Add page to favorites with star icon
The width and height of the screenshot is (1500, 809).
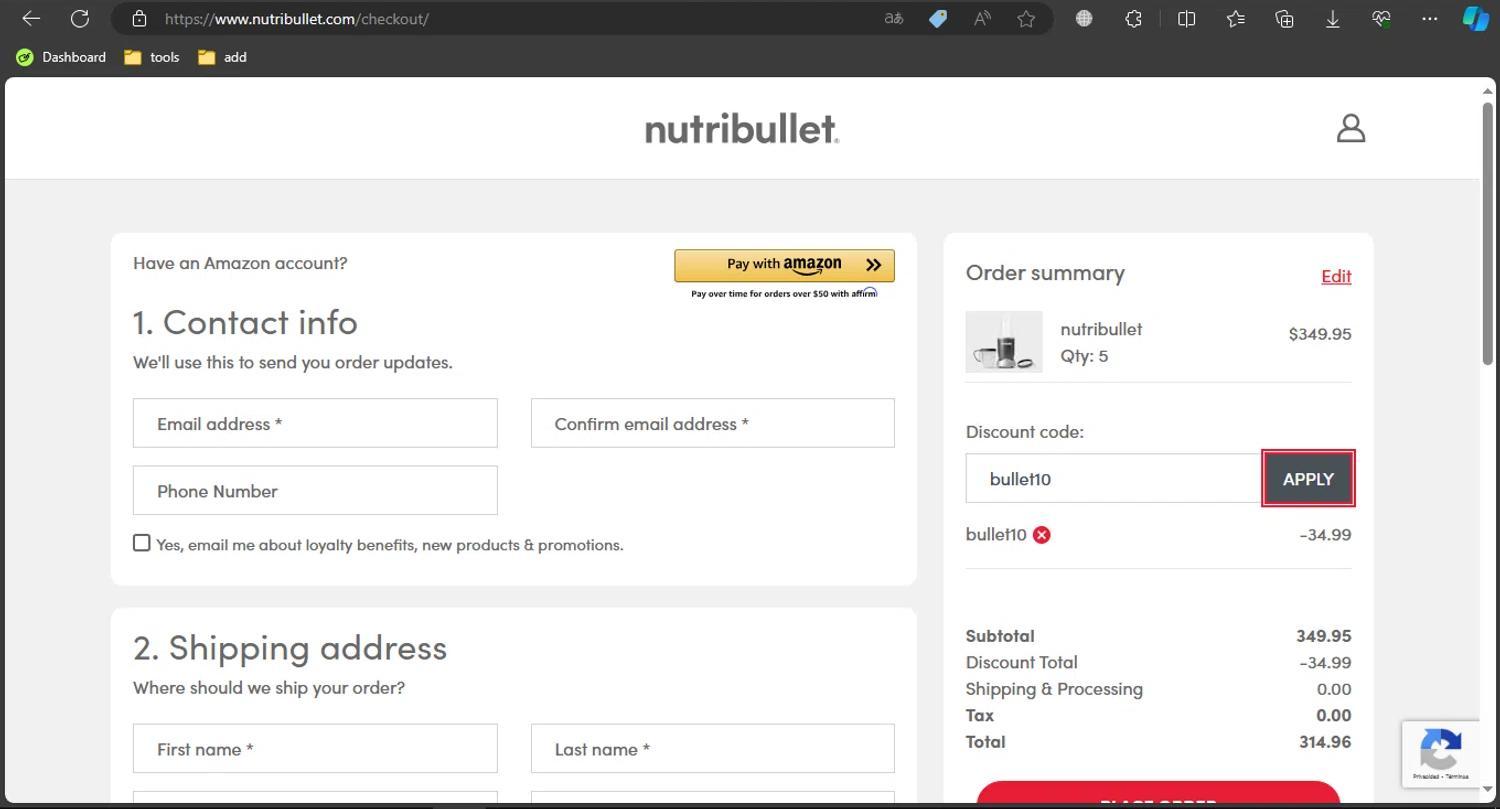click(1026, 18)
